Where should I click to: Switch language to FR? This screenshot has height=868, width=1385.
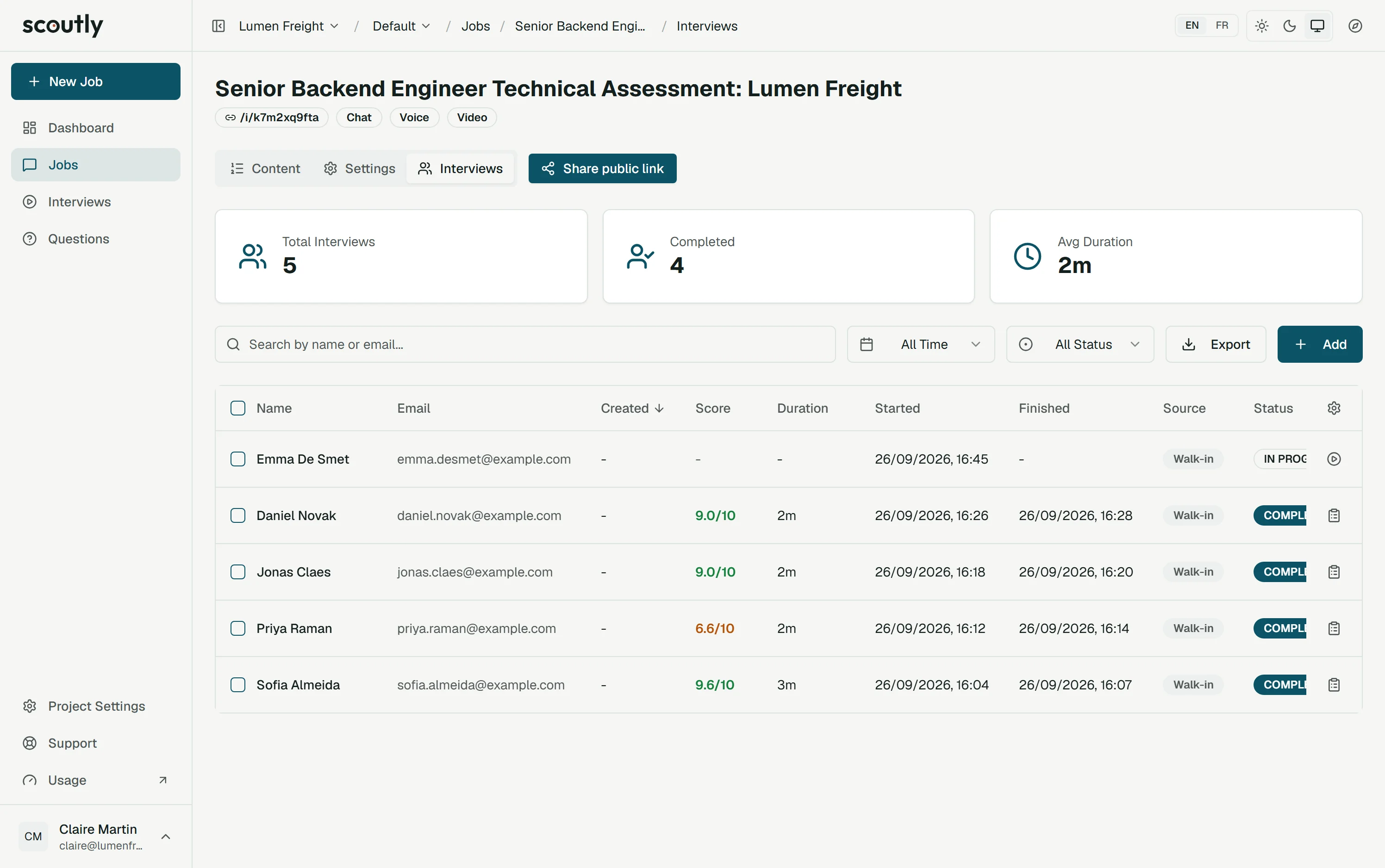tap(1221, 26)
